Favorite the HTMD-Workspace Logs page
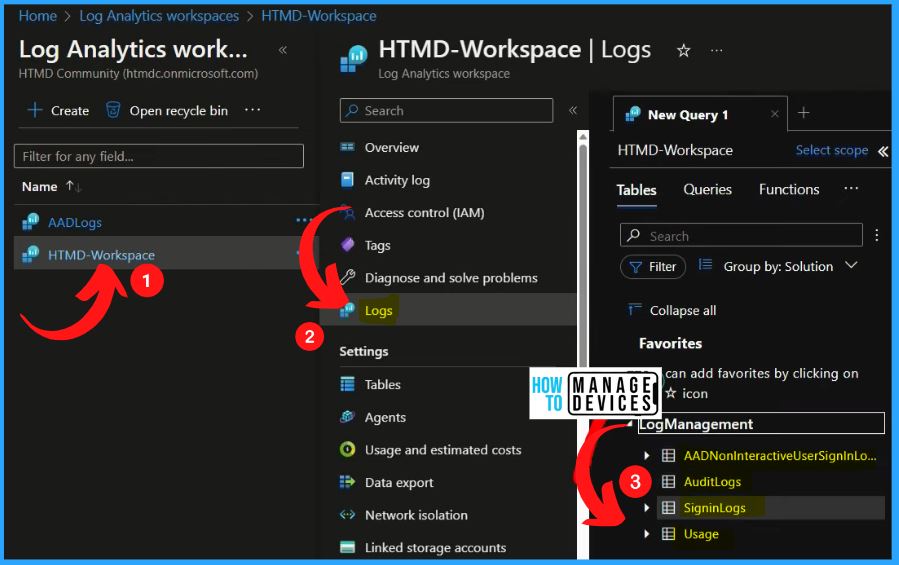The width and height of the screenshot is (899, 565). [x=683, y=50]
